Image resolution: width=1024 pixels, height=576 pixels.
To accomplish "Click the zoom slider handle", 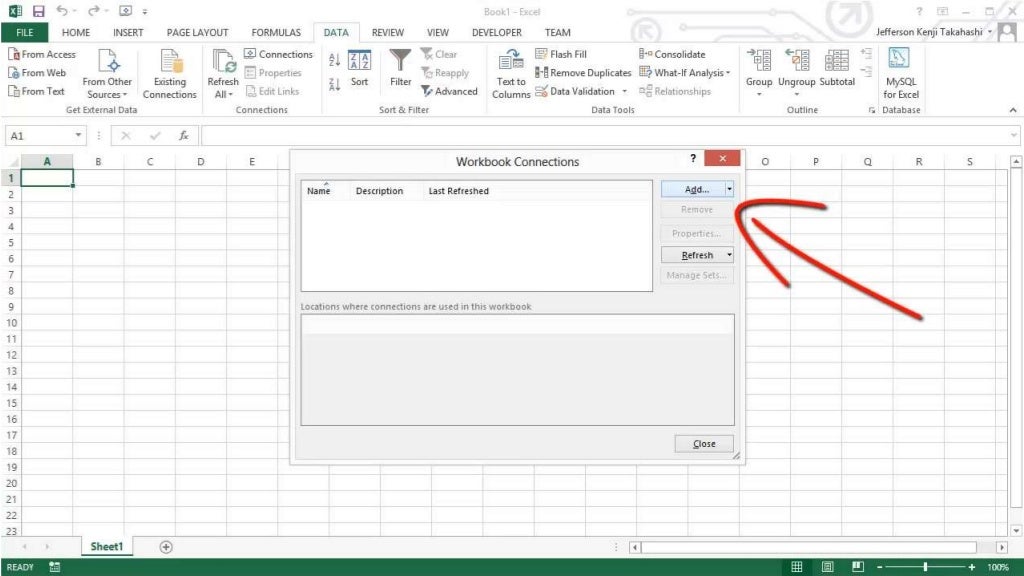I will point(926,567).
